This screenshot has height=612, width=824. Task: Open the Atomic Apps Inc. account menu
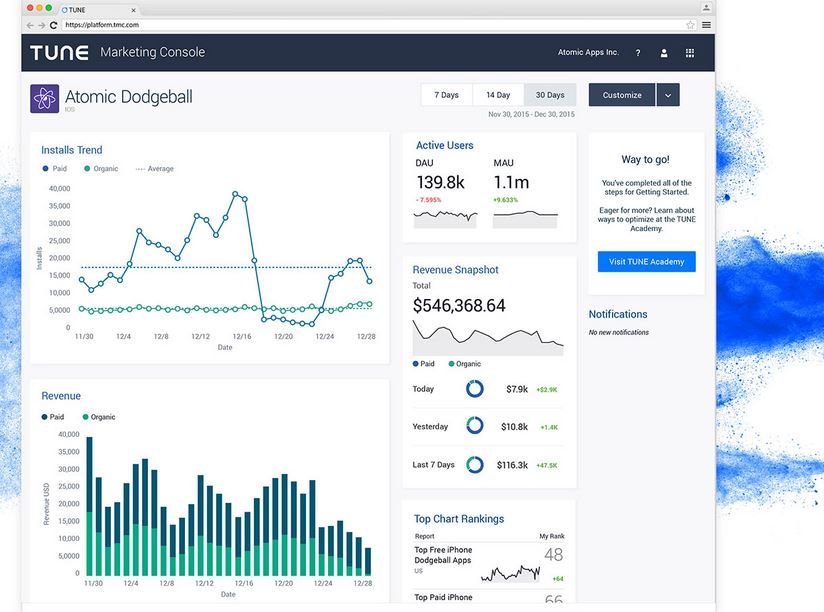(588, 53)
